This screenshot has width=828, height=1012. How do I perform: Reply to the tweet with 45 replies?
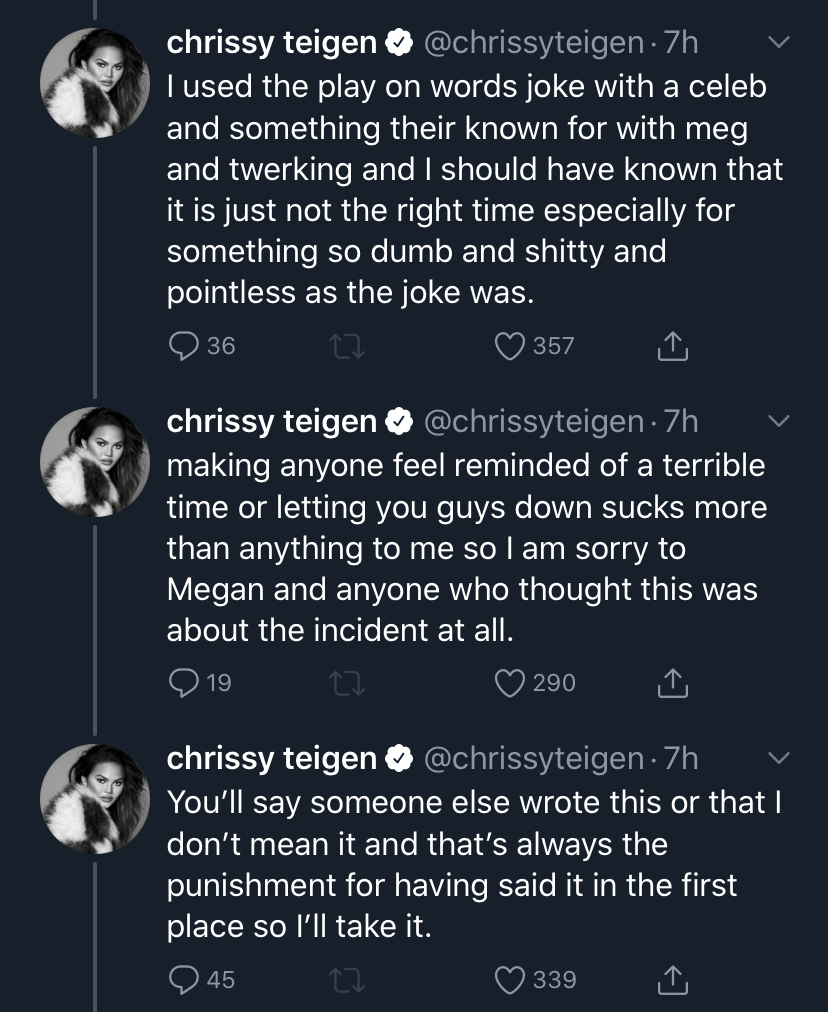point(183,979)
